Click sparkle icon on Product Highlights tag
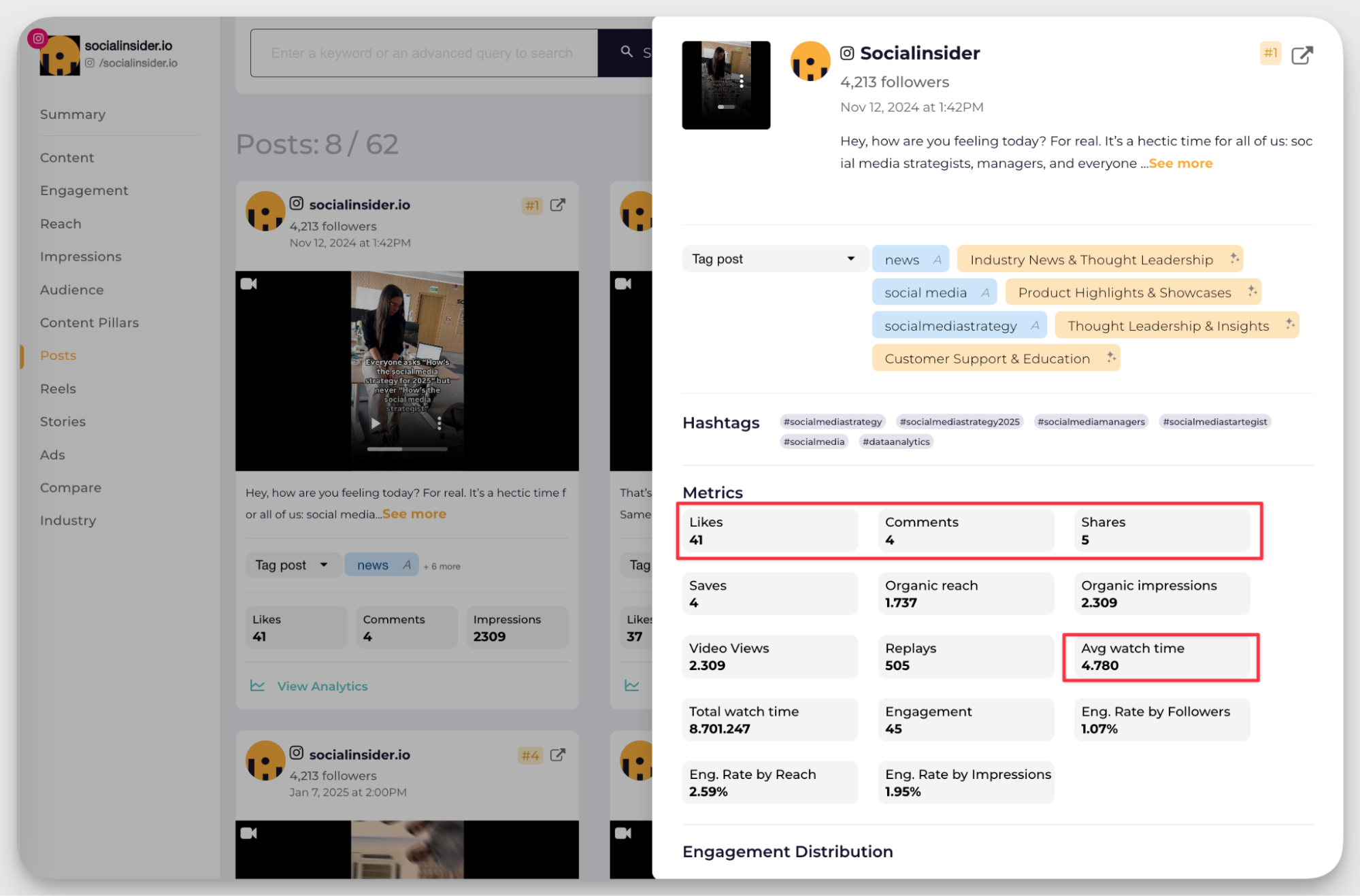This screenshot has height=896, width=1360. [x=1253, y=291]
